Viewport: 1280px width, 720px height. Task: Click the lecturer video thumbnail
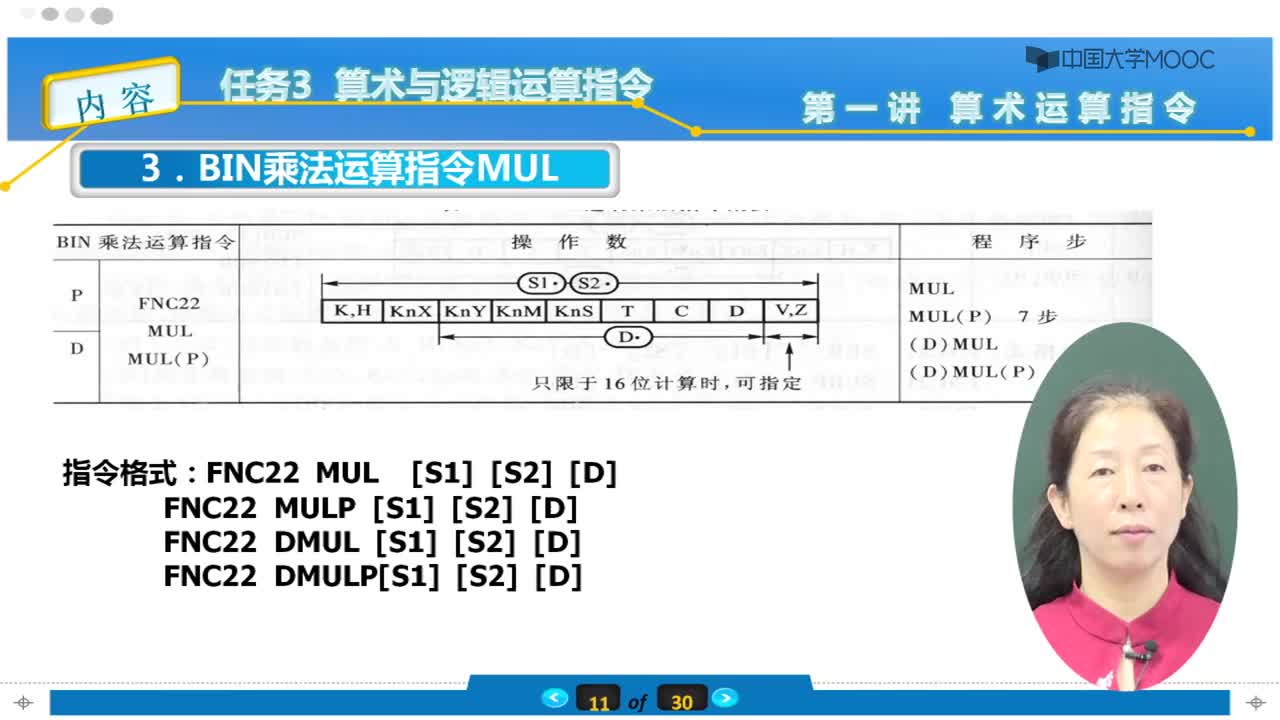[x=1125, y=506]
